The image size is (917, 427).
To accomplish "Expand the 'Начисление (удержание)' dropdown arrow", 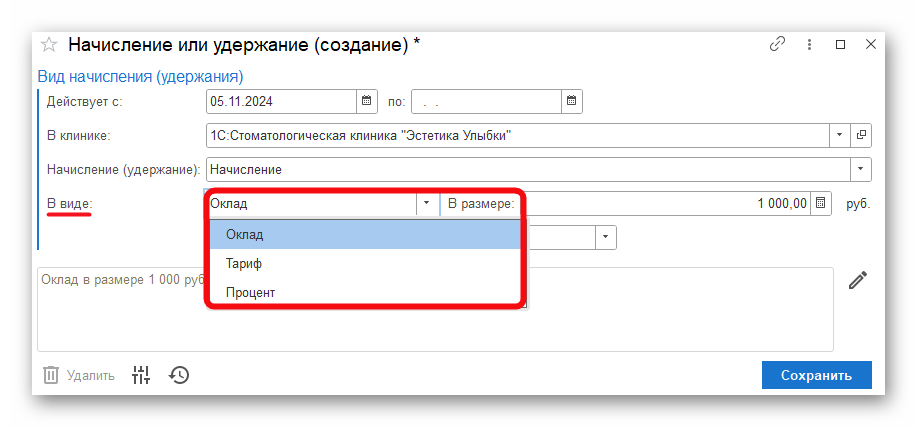I will [860, 170].
